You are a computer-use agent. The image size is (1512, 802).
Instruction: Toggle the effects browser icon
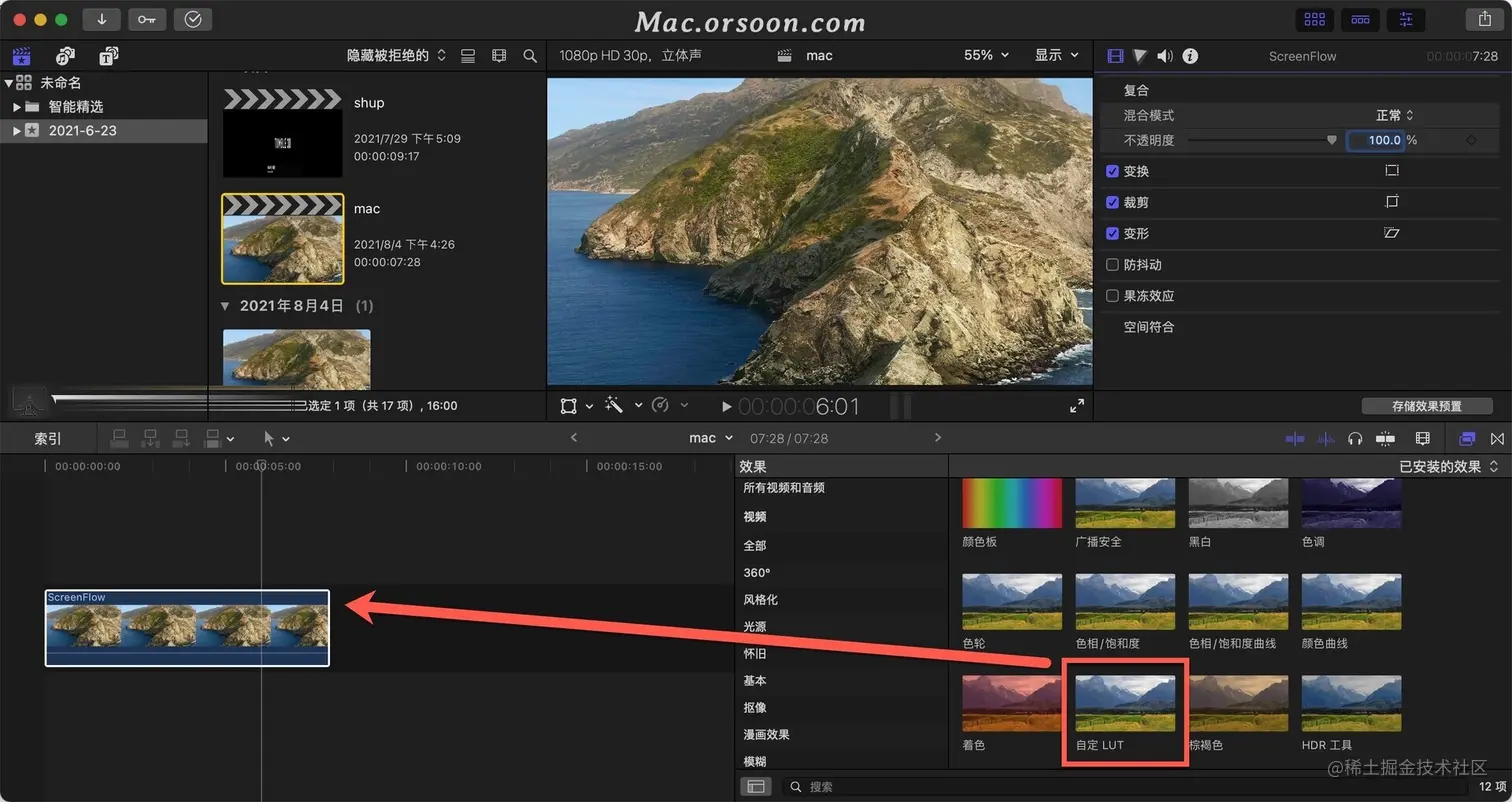pos(1467,438)
